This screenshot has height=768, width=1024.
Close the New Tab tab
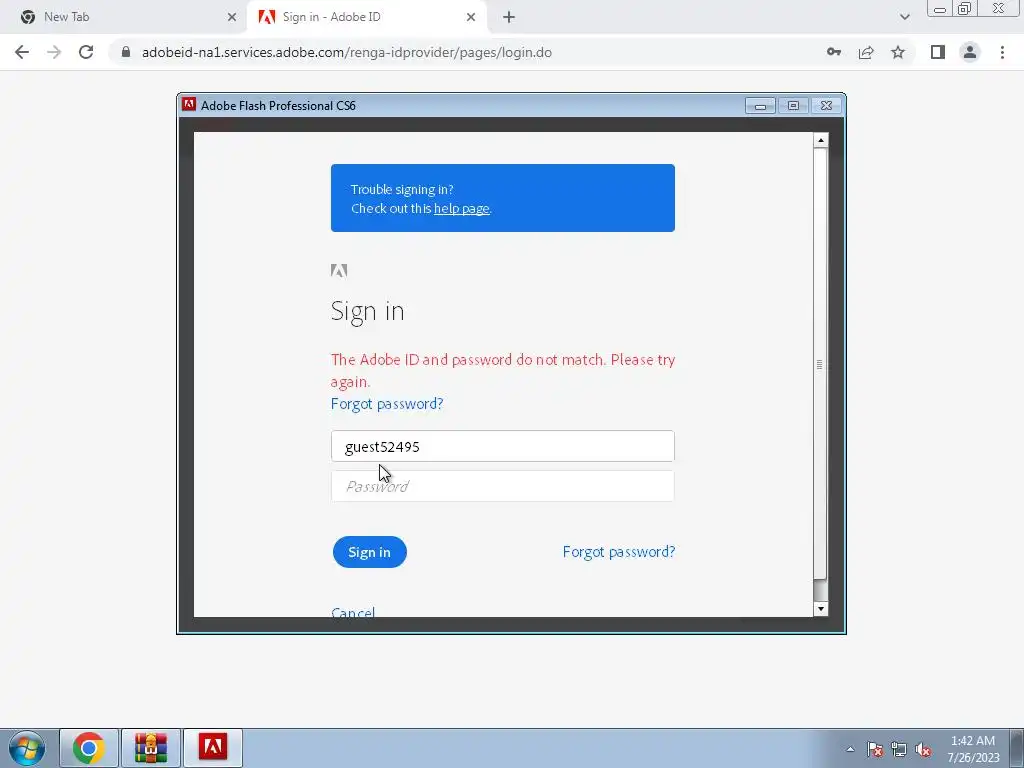pyautogui.click(x=232, y=17)
